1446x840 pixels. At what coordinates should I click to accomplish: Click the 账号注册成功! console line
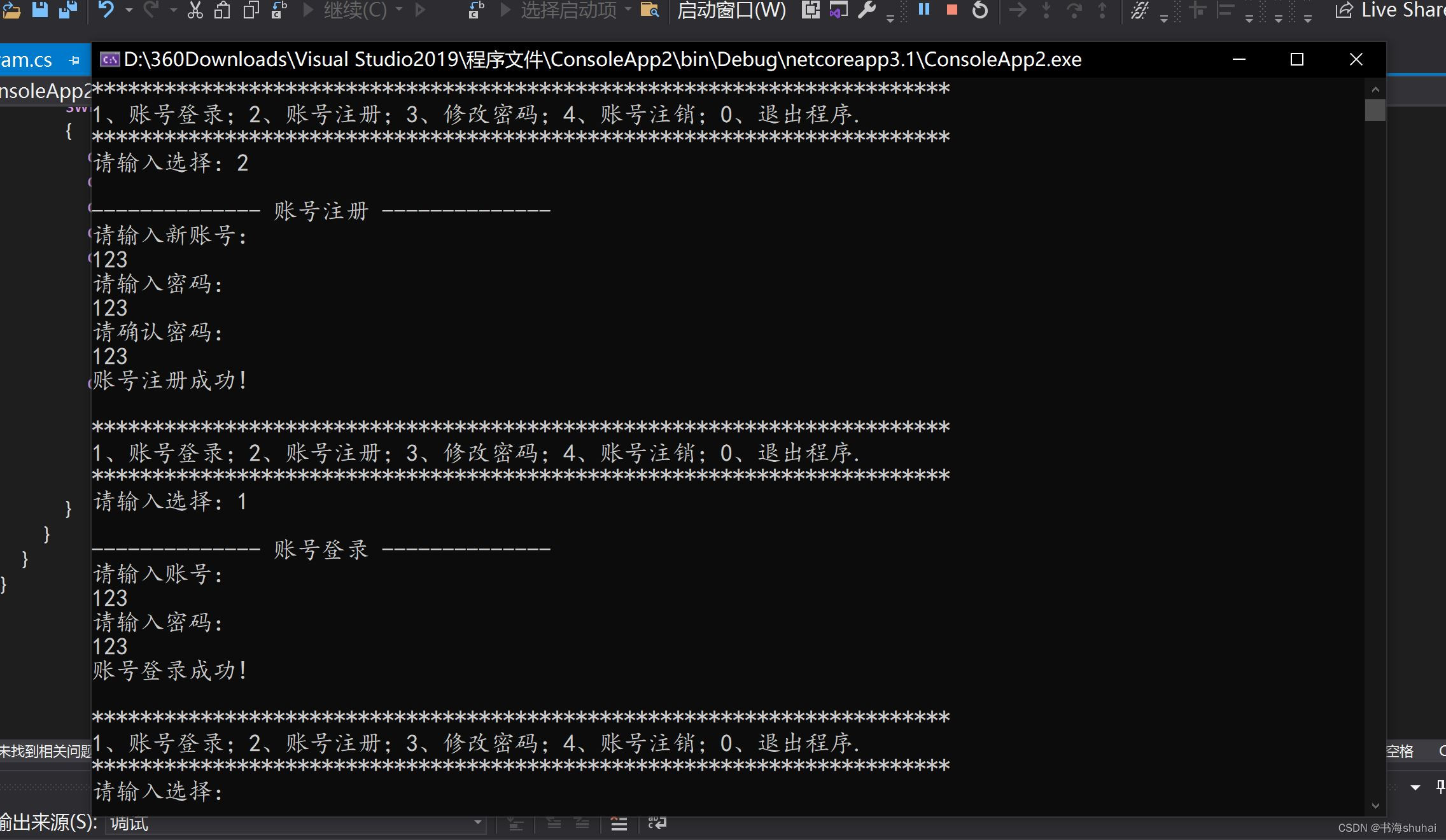click(170, 381)
